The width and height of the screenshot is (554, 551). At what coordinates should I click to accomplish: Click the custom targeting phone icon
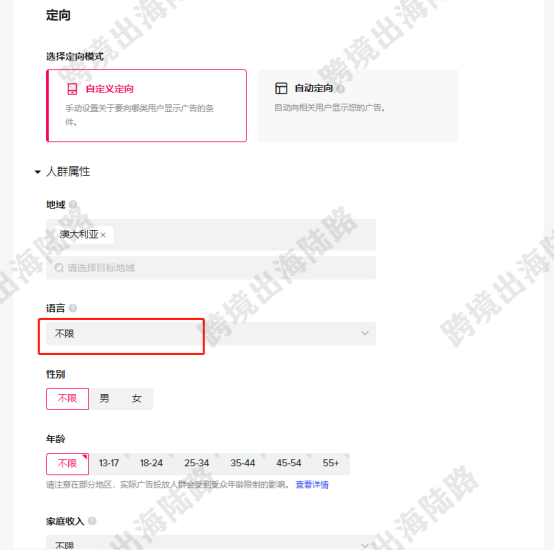tap(72, 89)
